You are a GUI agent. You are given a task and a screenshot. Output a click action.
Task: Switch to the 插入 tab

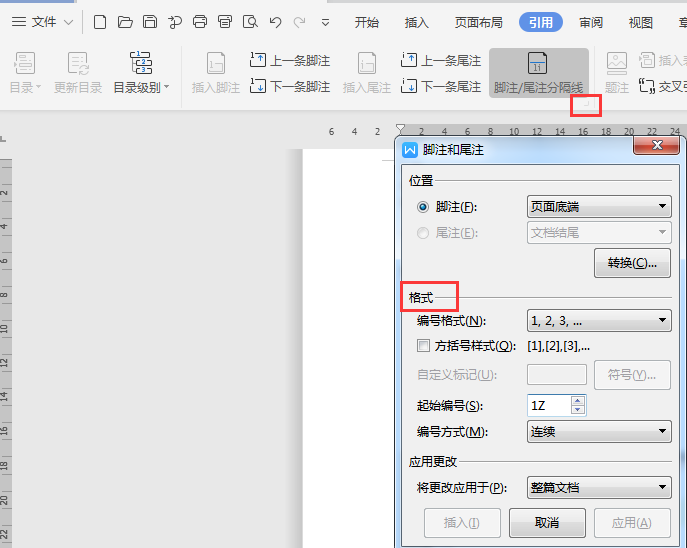pyautogui.click(x=417, y=22)
